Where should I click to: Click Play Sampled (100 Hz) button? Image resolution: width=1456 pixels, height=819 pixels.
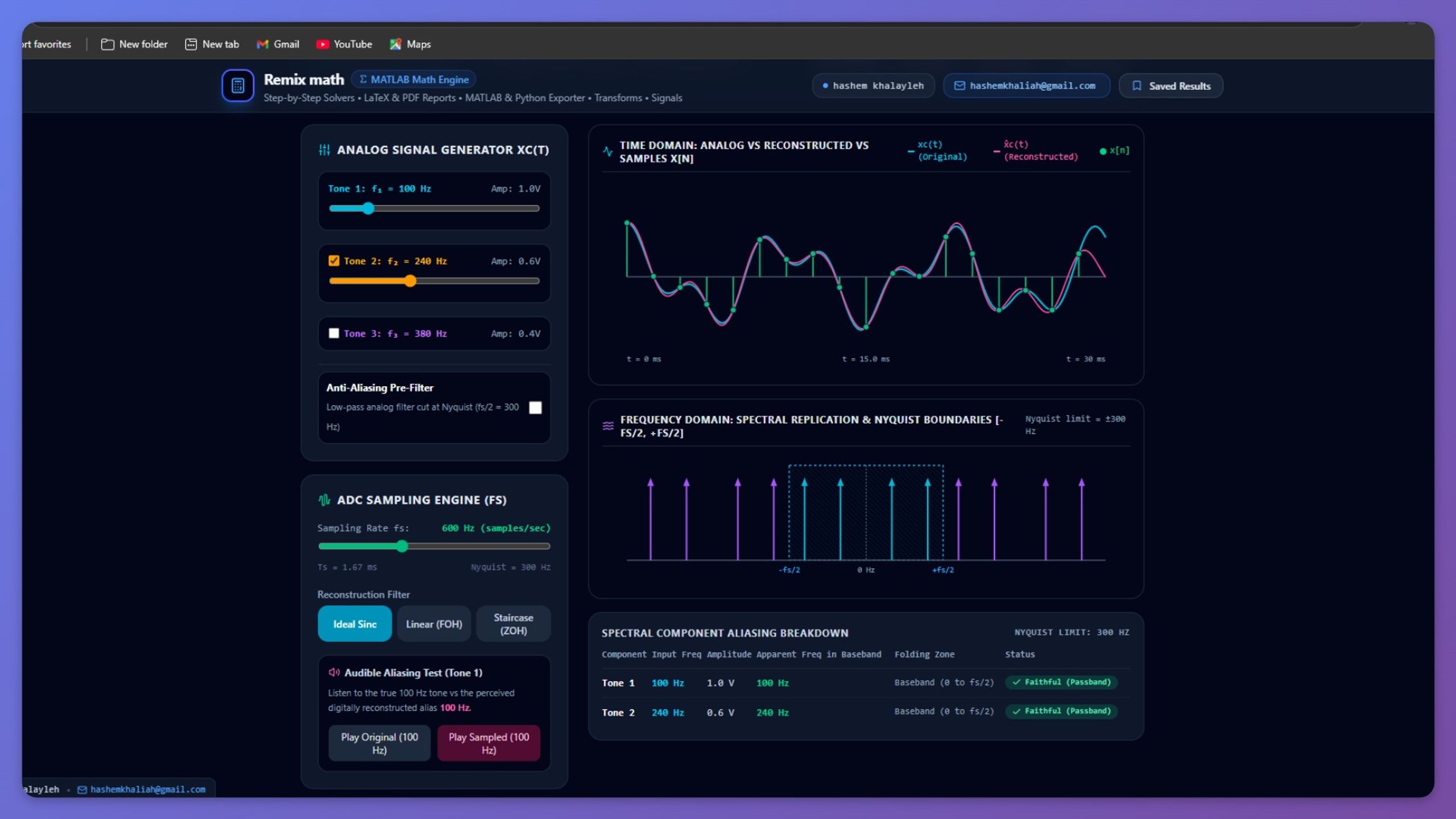pos(489,743)
